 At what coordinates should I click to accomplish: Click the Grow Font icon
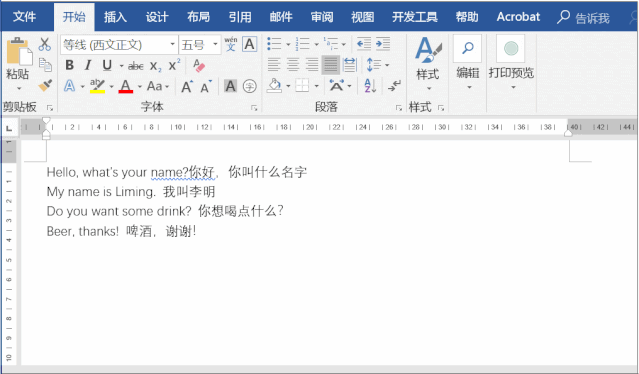point(187,86)
